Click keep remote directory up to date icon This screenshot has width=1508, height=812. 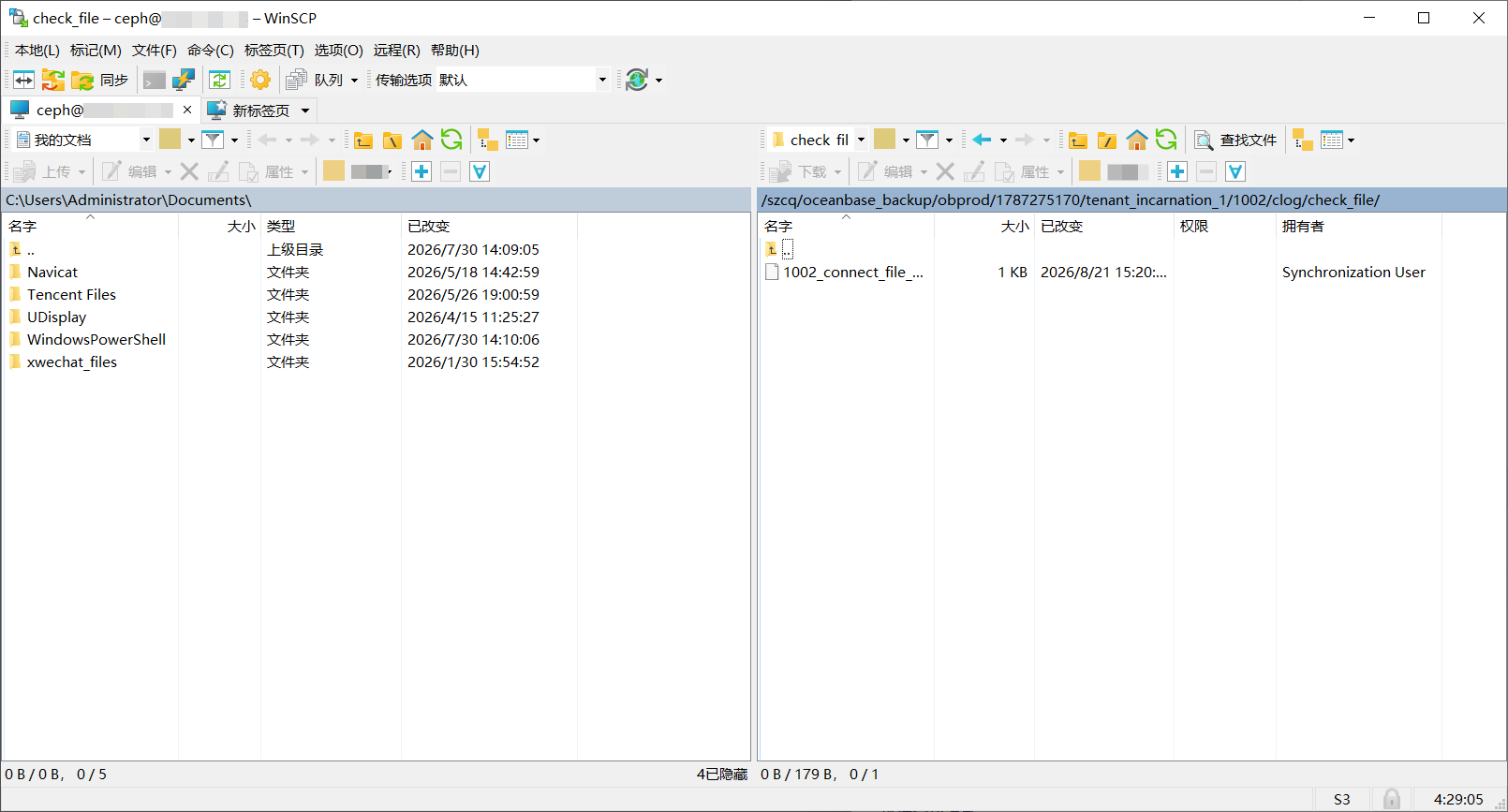(220, 80)
